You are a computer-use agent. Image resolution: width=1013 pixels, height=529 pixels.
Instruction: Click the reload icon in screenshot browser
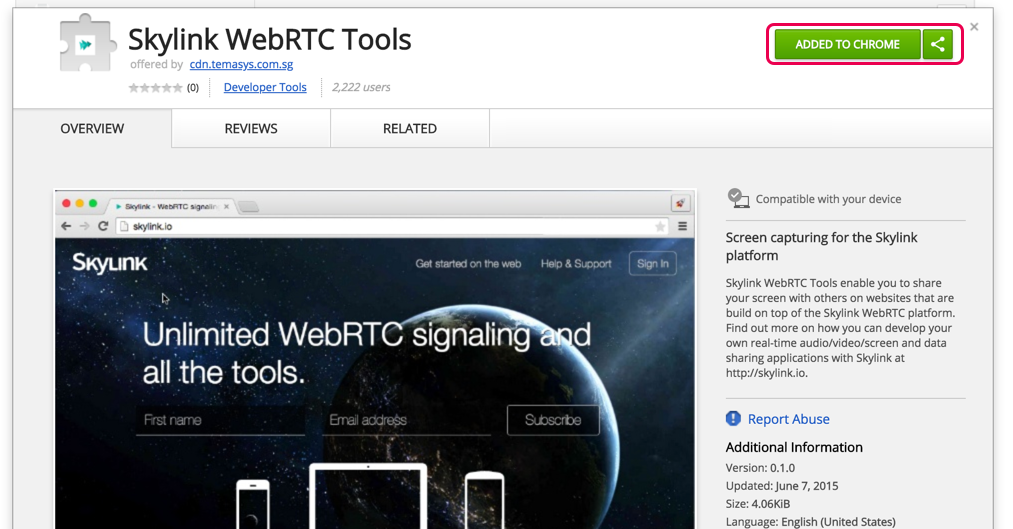[103, 226]
